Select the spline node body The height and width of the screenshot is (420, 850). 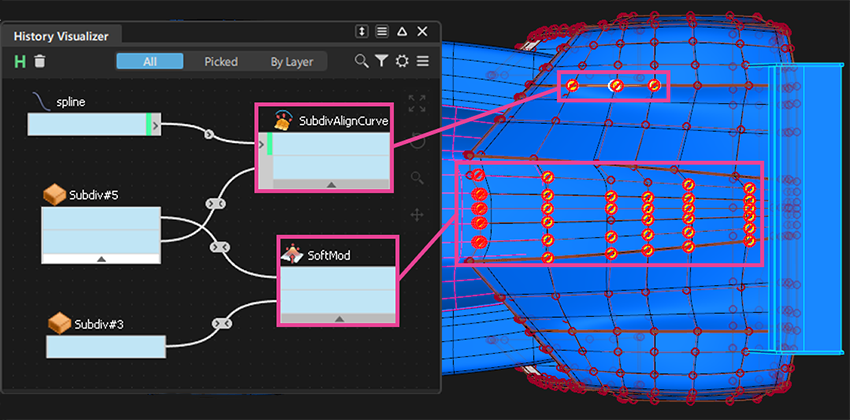coord(94,124)
